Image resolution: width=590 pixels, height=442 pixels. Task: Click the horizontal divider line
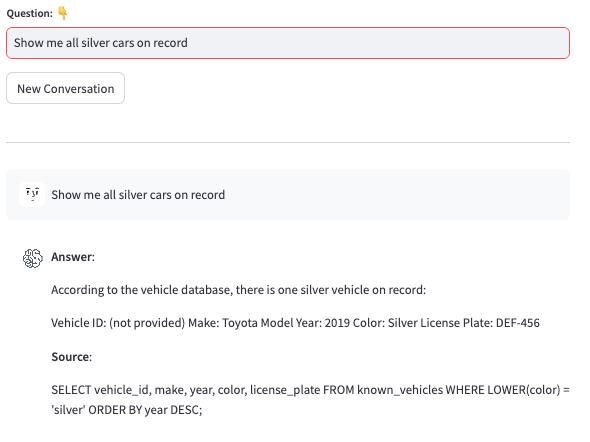288,143
